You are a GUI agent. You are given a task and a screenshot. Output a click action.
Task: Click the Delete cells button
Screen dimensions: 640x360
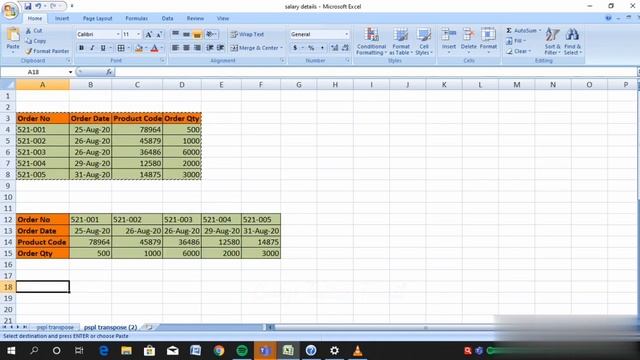[468, 40]
